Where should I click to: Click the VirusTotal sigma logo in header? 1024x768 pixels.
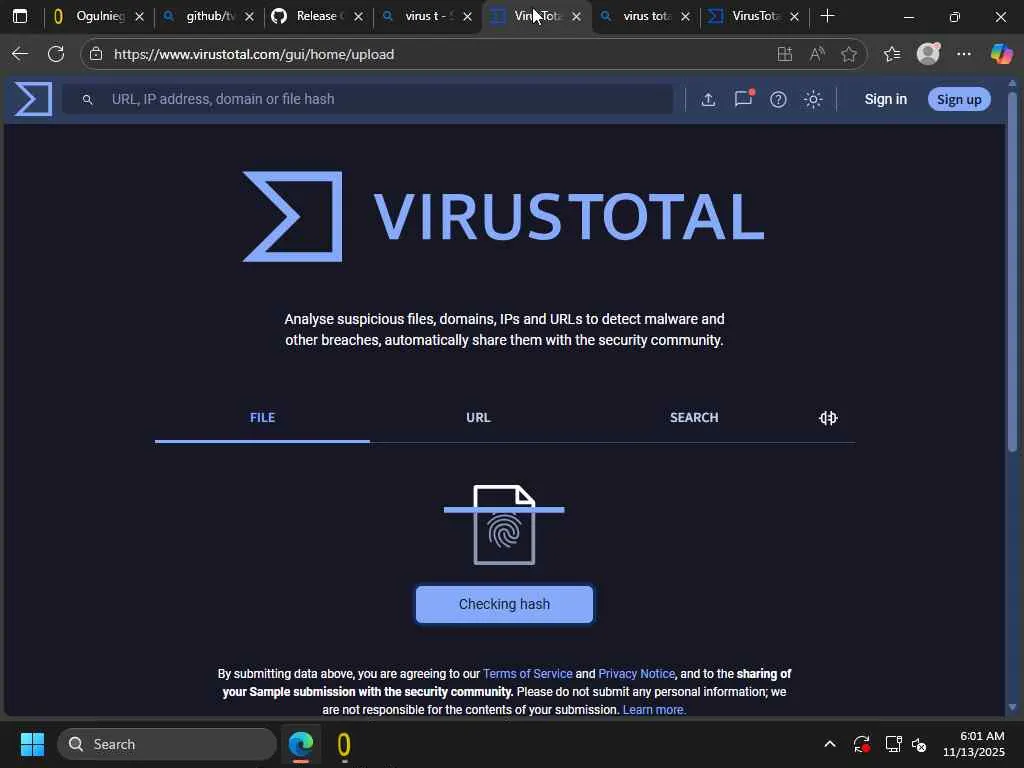[x=33, y=99]
